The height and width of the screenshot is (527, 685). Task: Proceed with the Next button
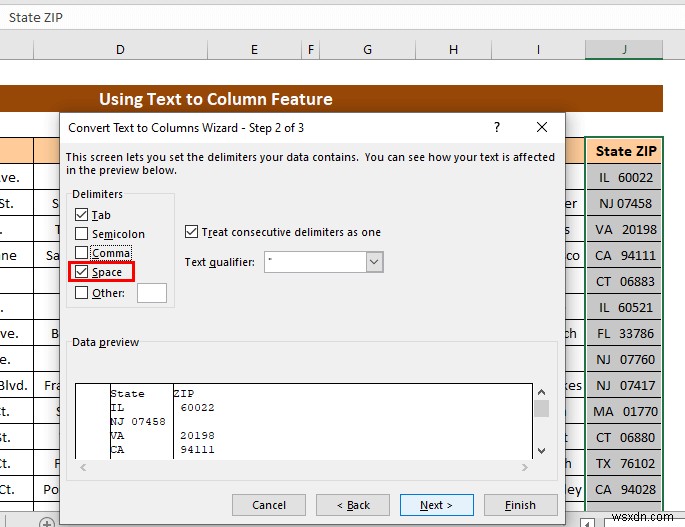436,505
